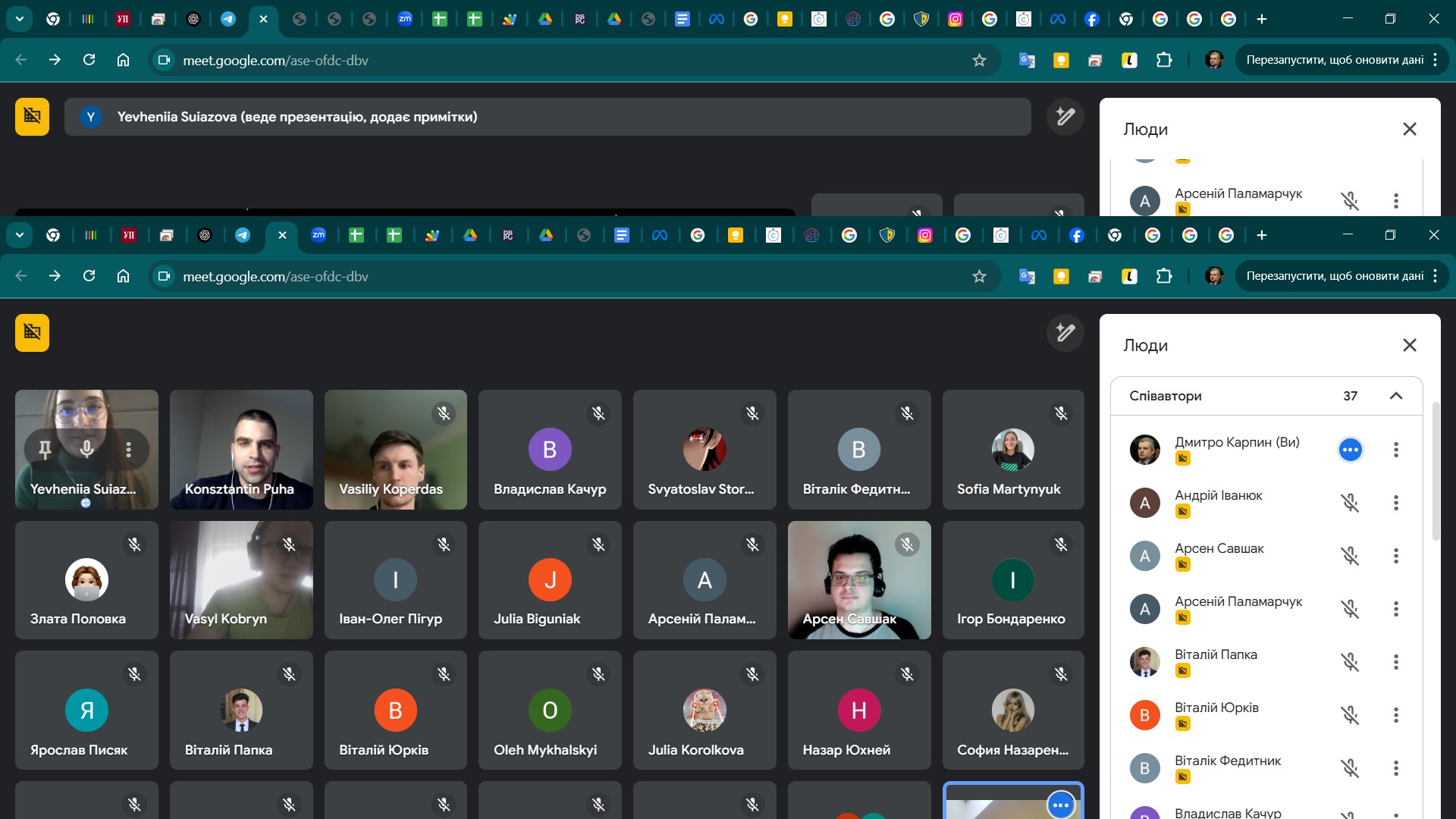Viewport: 1456px width, 819px height.
Task: Click the Google Translate extension icon
Action: [1027, 277]
